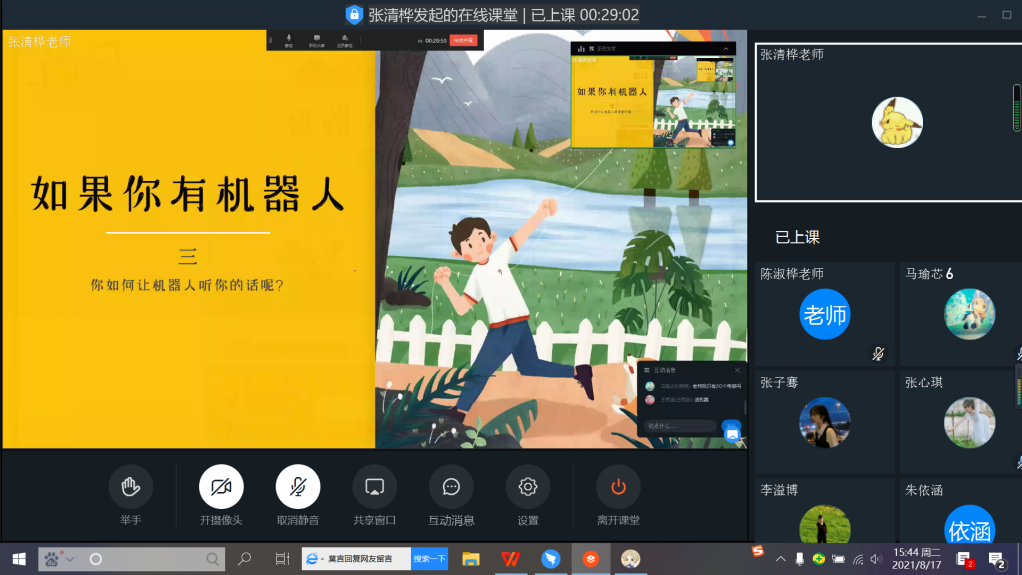This screenshot has width=1022, height=575.
Task: Open the 共享窗口 screen share option
Action: pyautogui.click(x=375, y=487)
